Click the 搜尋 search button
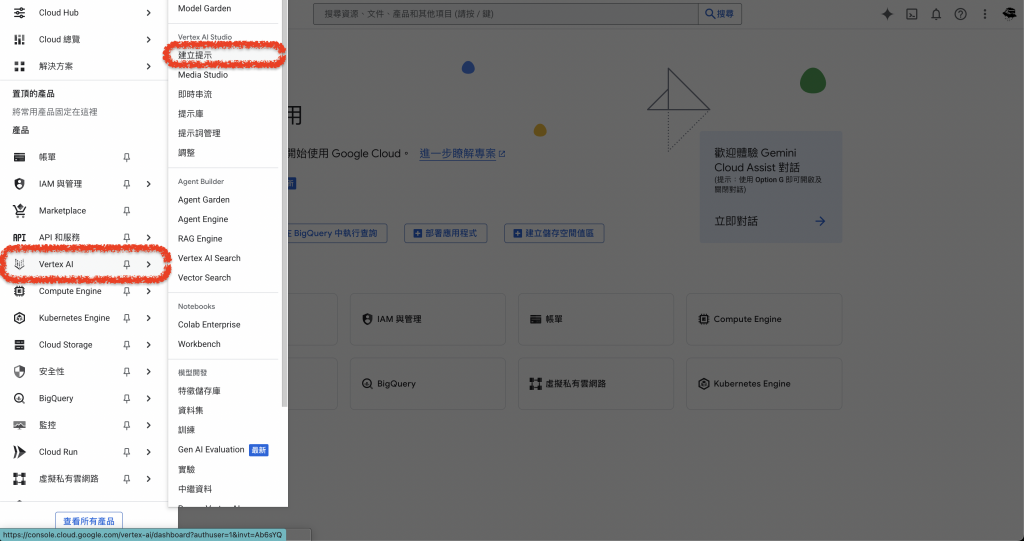Viewport: 1024px width, 541px height. [720, 14]
